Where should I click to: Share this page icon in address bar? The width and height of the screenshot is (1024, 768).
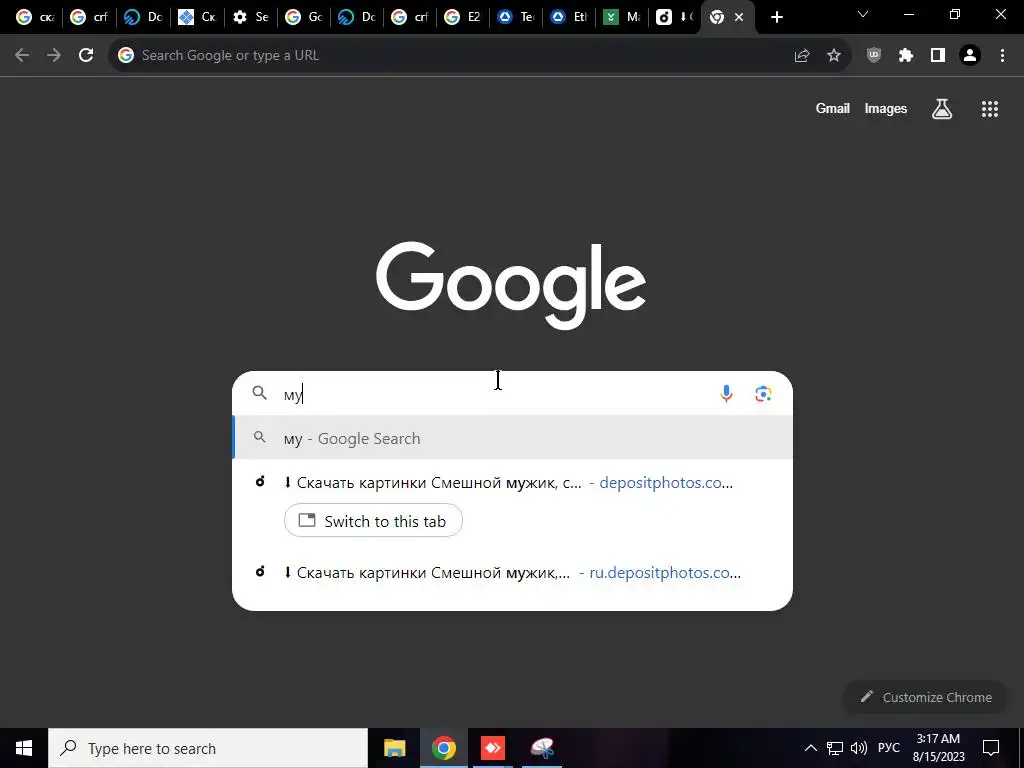tap(802, 56)
